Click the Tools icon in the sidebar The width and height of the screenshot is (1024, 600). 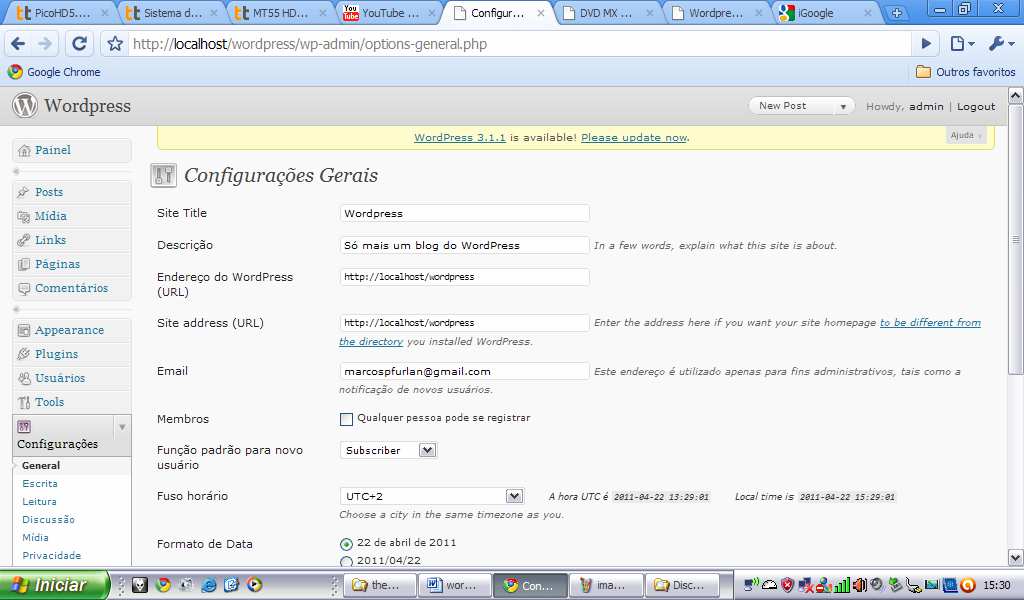click(x=24, y=402)
